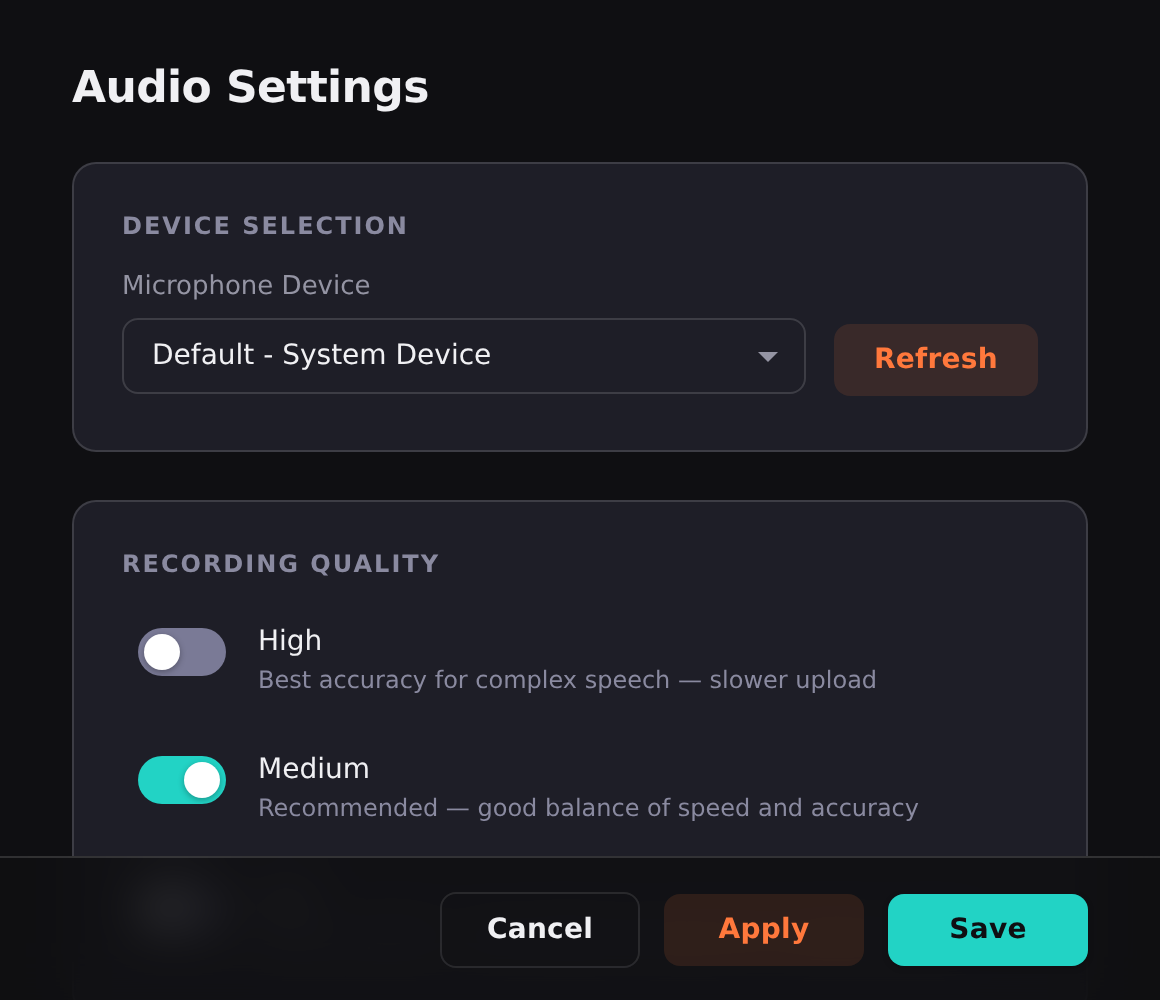1160x1000 pixels.
Task: Click the "slower upload" description under High
Action: [x=567, y=680]
